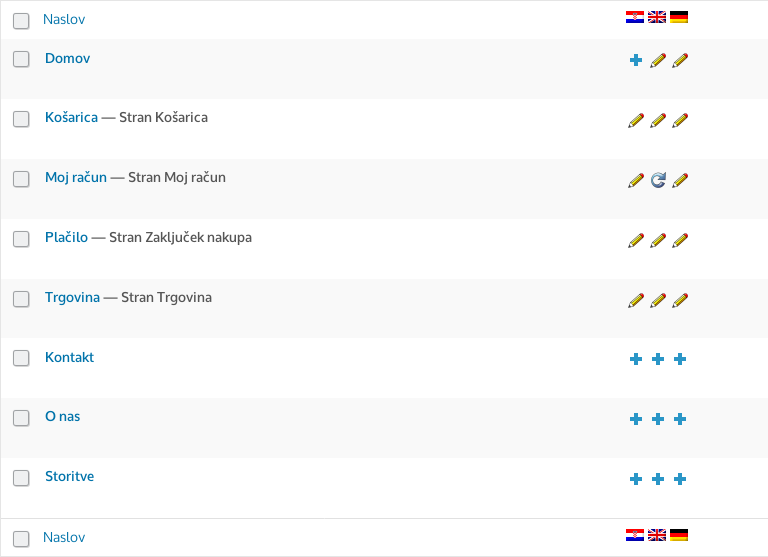Edit German translation of Košarica page

[x=680, y=120]
